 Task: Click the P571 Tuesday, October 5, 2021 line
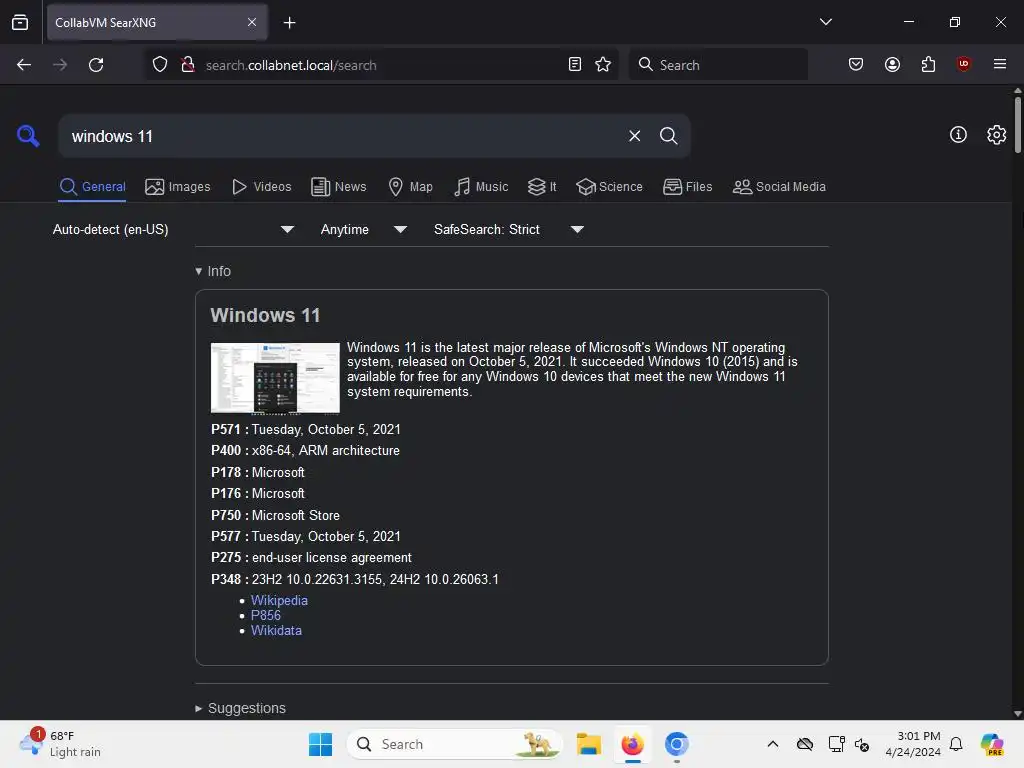pyautogui.click(x=306, y=429)
